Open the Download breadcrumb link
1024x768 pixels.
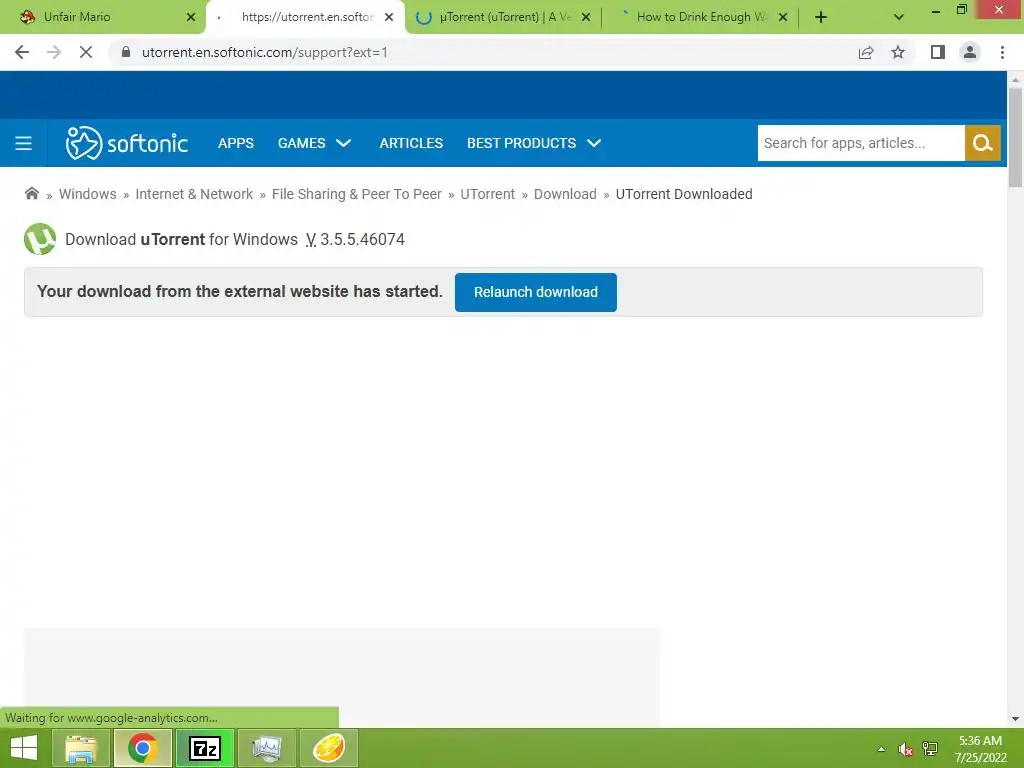(x=565, y=194)
